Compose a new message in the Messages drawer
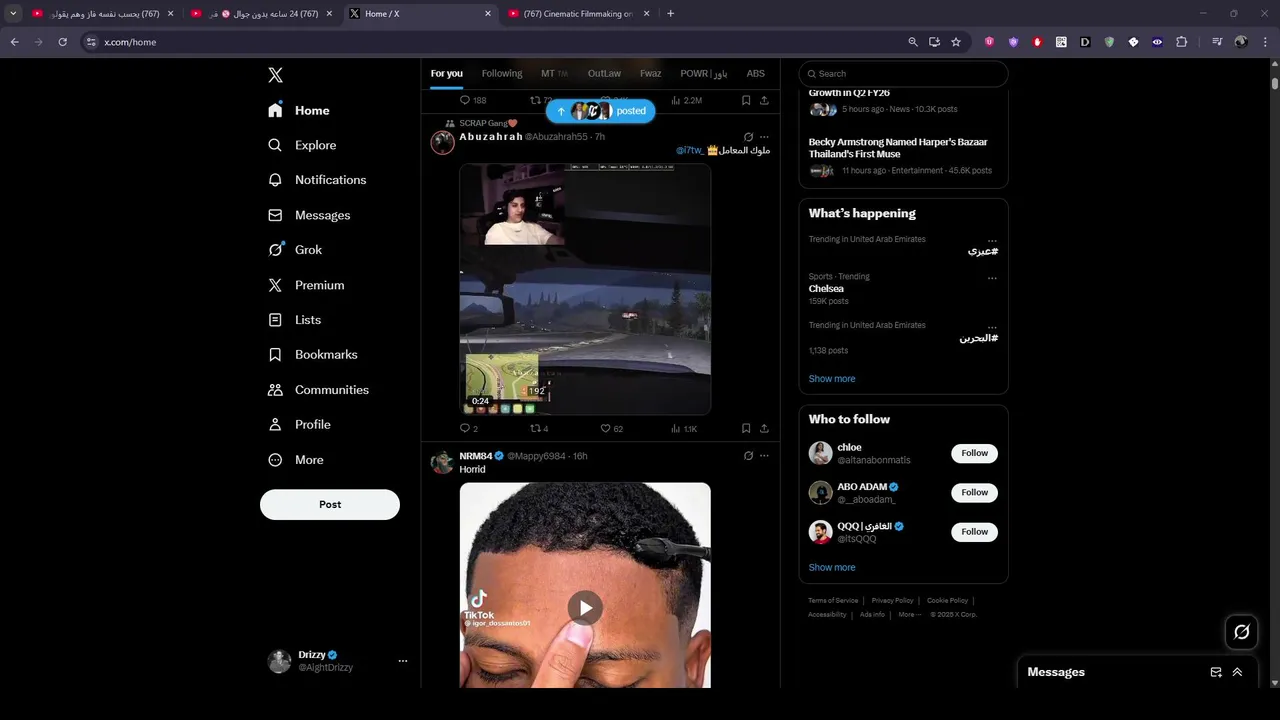 click(x=1216, y=672)
